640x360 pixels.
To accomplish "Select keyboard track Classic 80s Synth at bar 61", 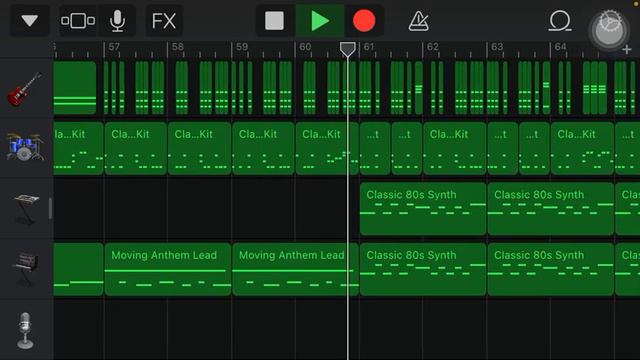I will pyautogui.click(x=423, y=209).
